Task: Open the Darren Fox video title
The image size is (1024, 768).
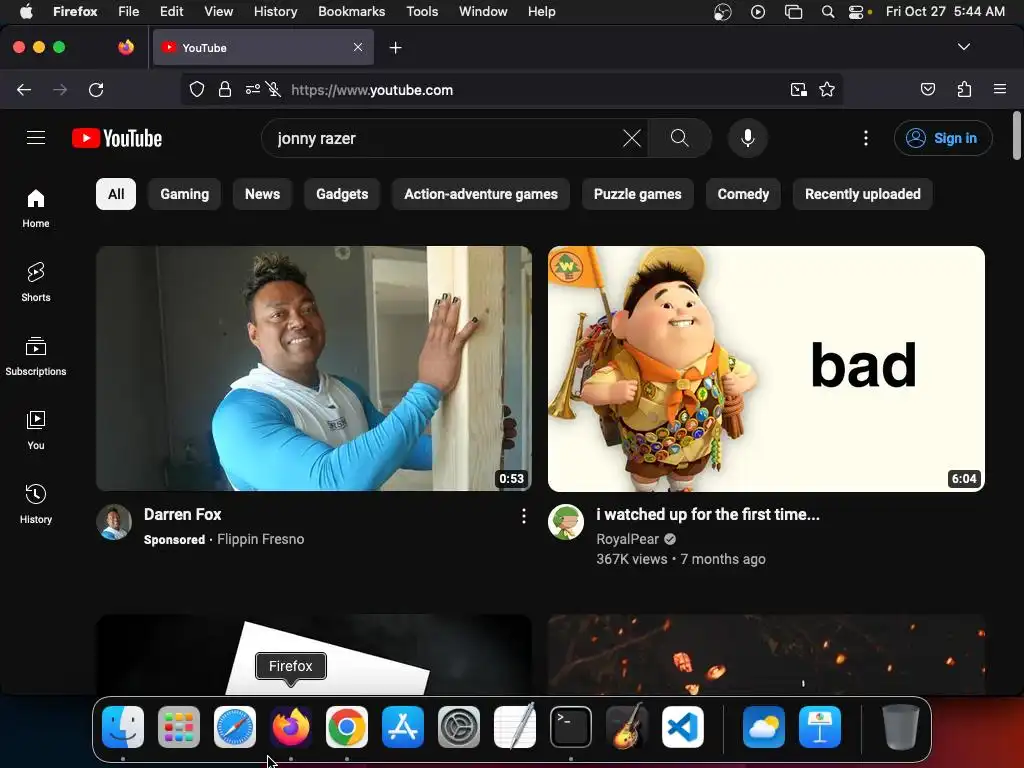Action: click(x=183, y=515)
